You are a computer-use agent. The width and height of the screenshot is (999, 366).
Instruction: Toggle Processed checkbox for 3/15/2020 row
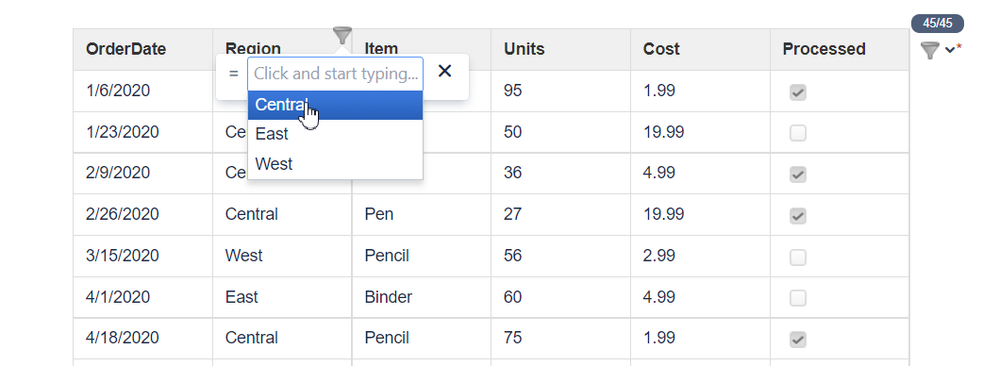coord(798,257)
